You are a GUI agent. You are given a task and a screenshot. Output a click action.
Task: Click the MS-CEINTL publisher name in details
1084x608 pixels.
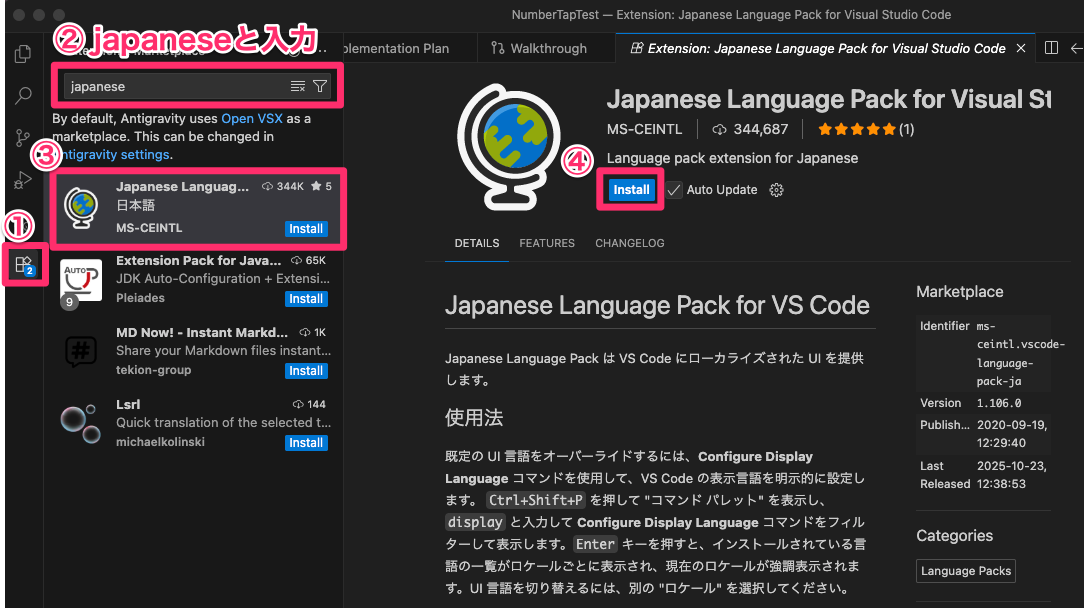click(644, 129)
